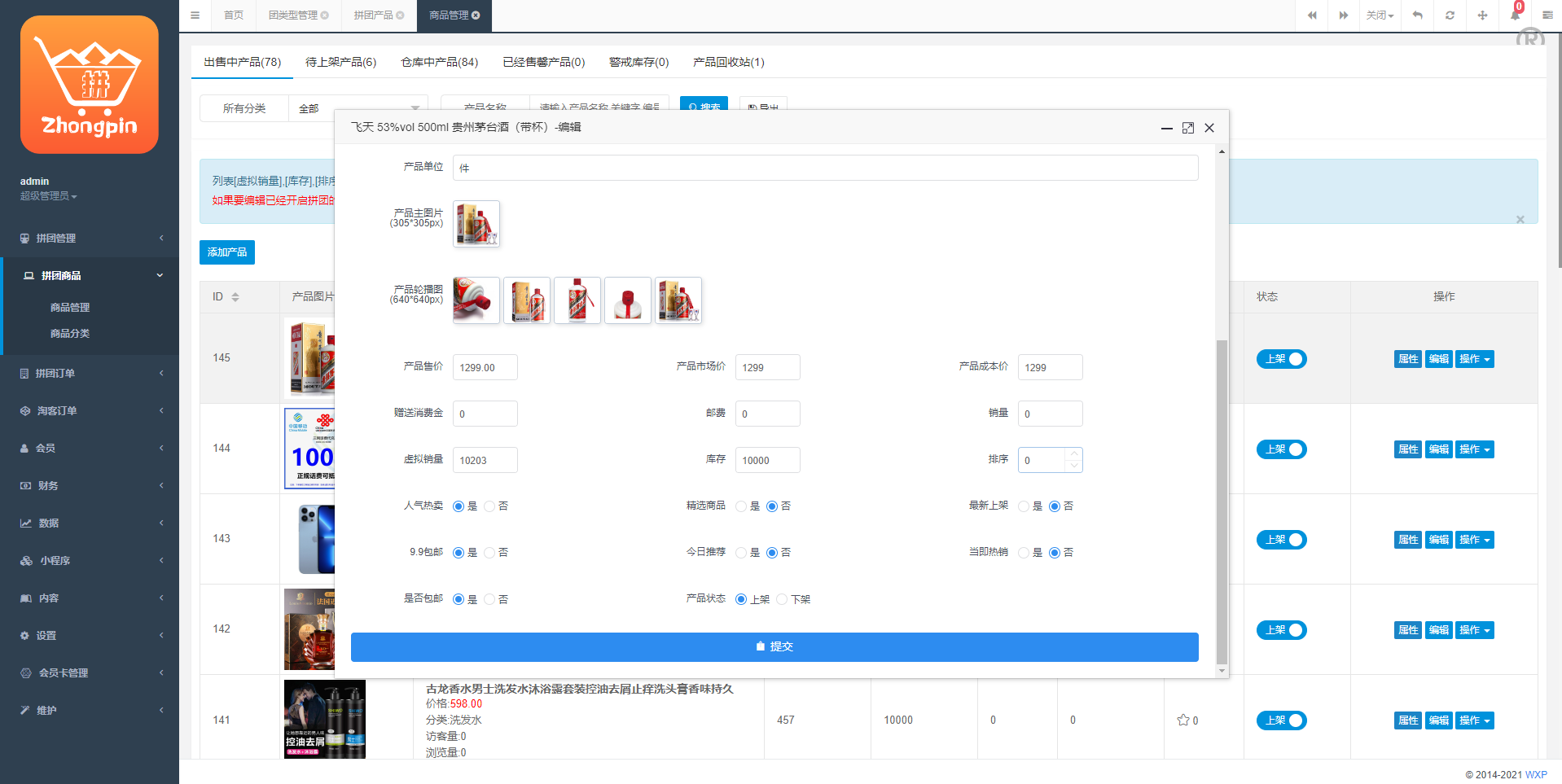The height and width of the screenshot is (784, 1562).
Task: Refresh the current page using the toolbar icon
Action: [1450, 15]
